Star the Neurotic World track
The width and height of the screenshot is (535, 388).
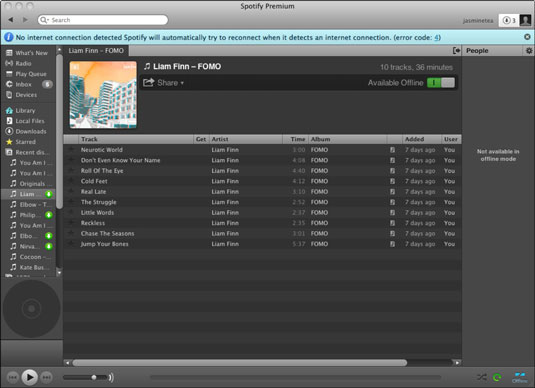pyautogui.click(x=71, y=149)
